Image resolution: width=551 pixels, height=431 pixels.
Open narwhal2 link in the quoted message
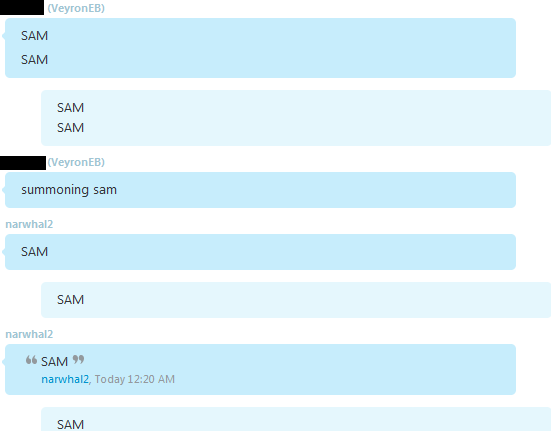65,379
